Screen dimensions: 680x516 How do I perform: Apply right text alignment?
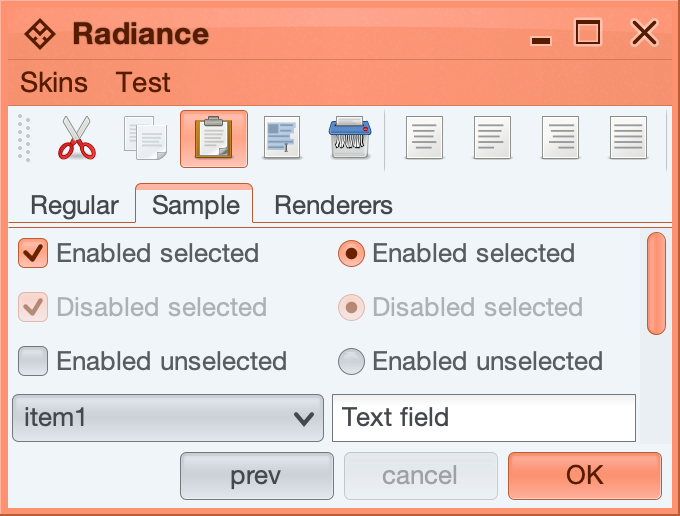coord(561,138)
